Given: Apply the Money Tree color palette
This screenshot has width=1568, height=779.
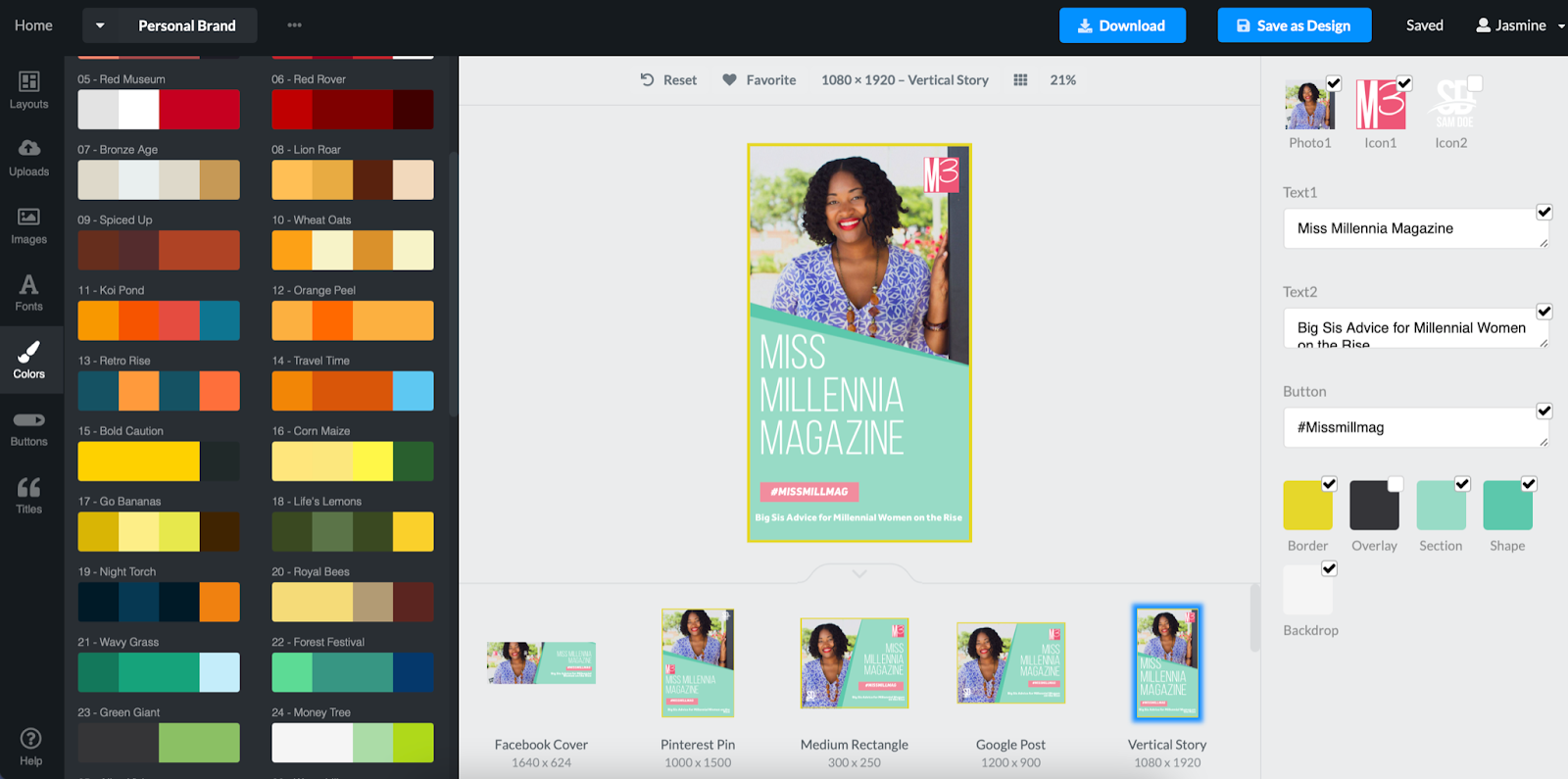Looking at the screenshot, I should point(353,743).
